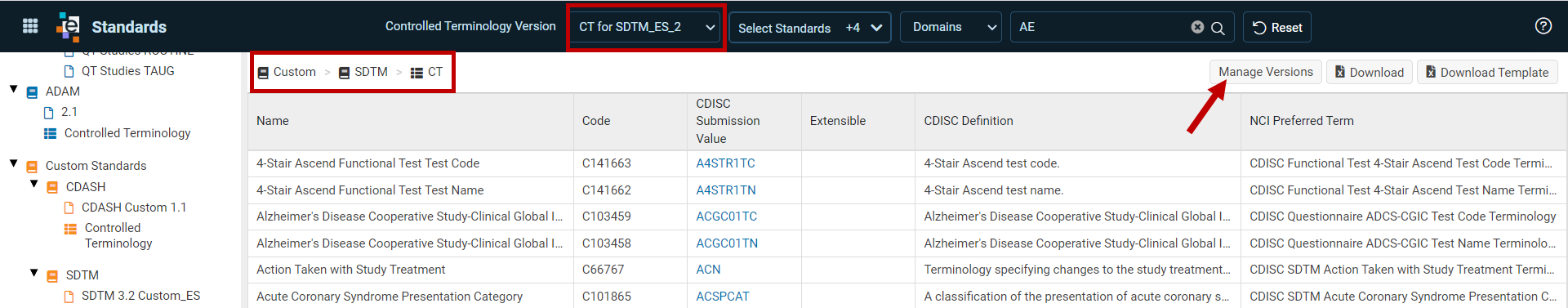Select CDASH Custom 1.1 tree item
Image resolution: width=1568 pixels, height=308 pixels.
(134, 208)
